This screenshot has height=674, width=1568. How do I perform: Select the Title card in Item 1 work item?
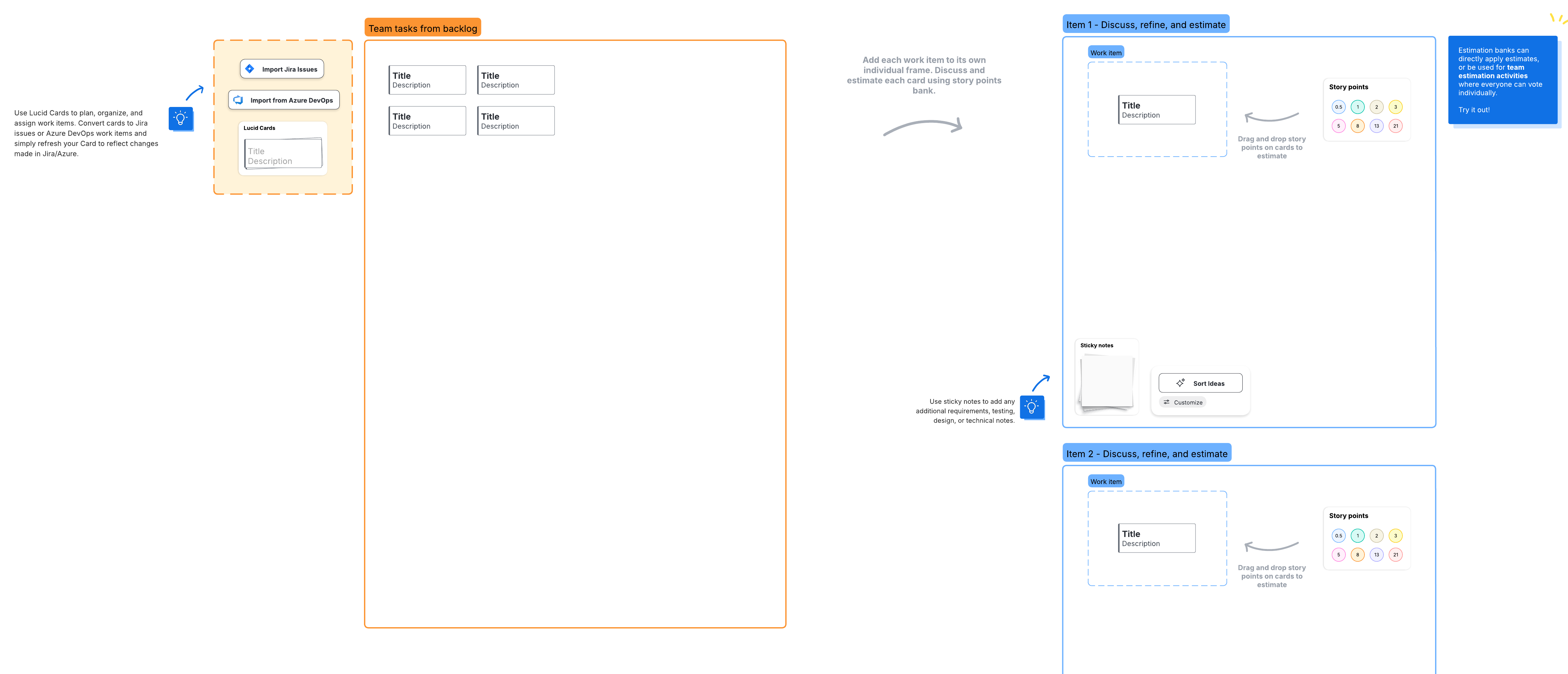(x=1157, y=110)
